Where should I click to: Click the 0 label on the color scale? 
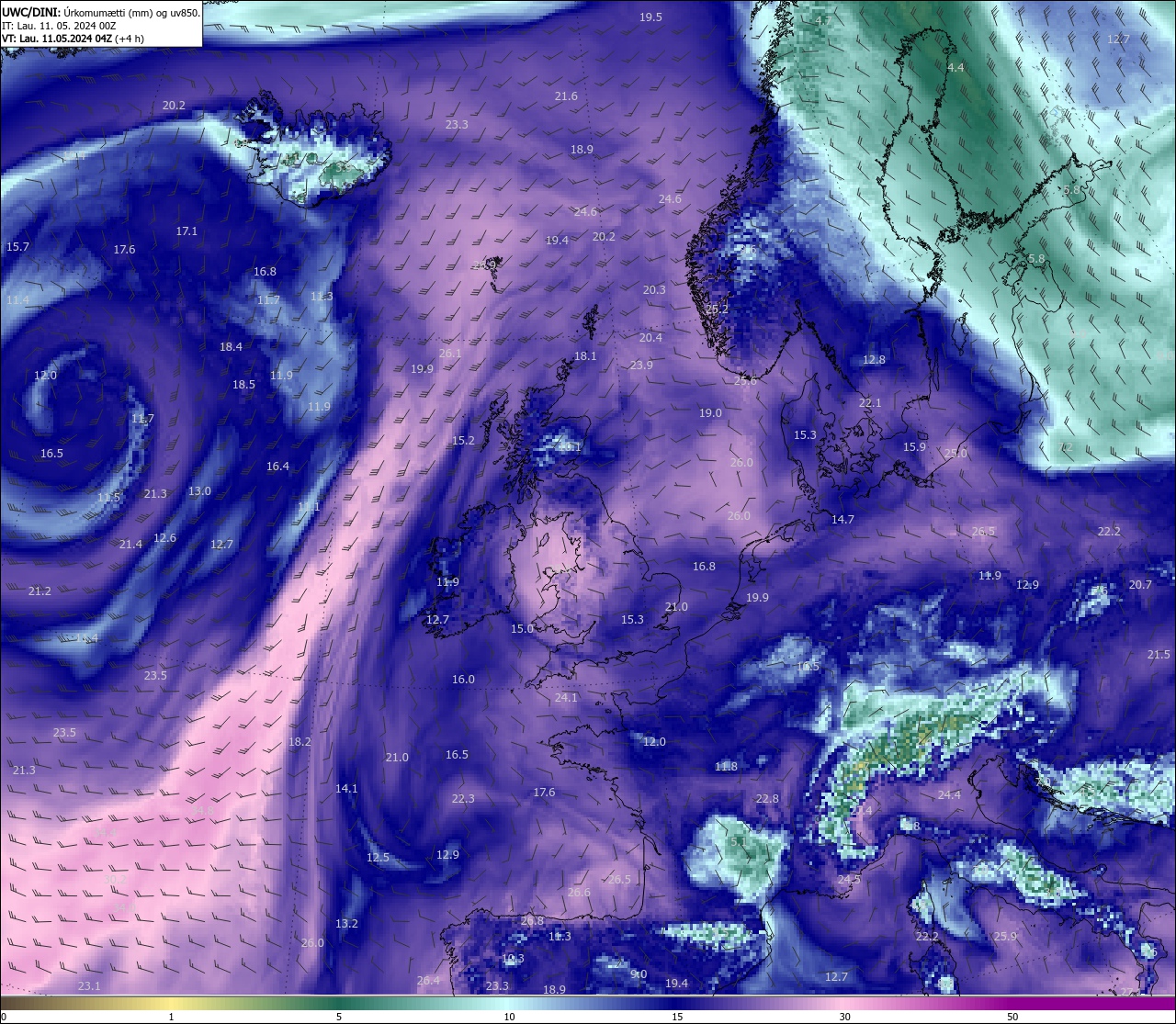(3, 1017)
